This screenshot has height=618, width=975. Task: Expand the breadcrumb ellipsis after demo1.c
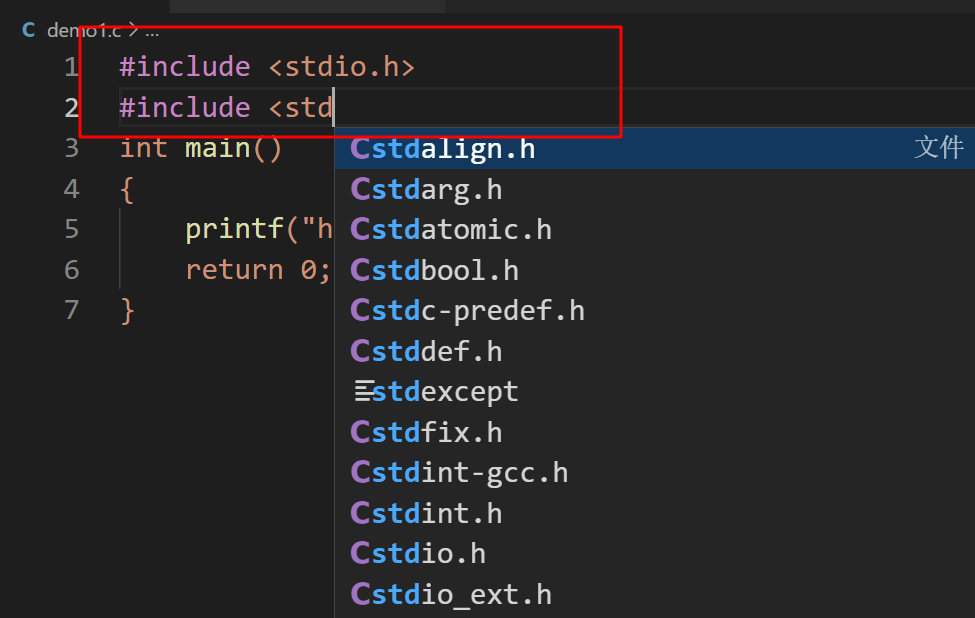tap(152, 30)
